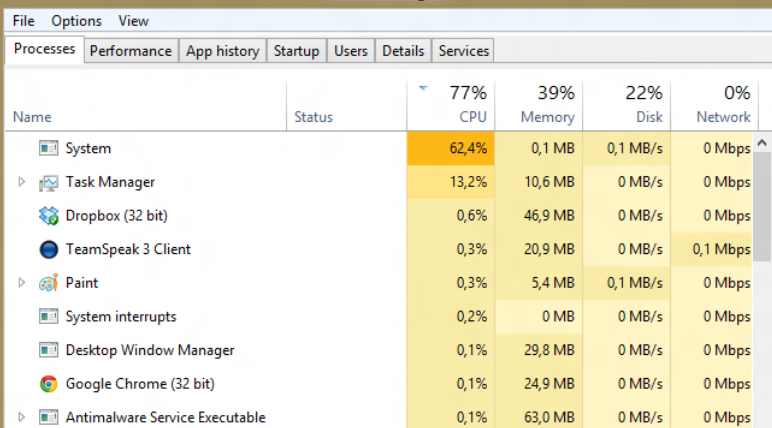Select the System process row name

[x=88, y=148]
